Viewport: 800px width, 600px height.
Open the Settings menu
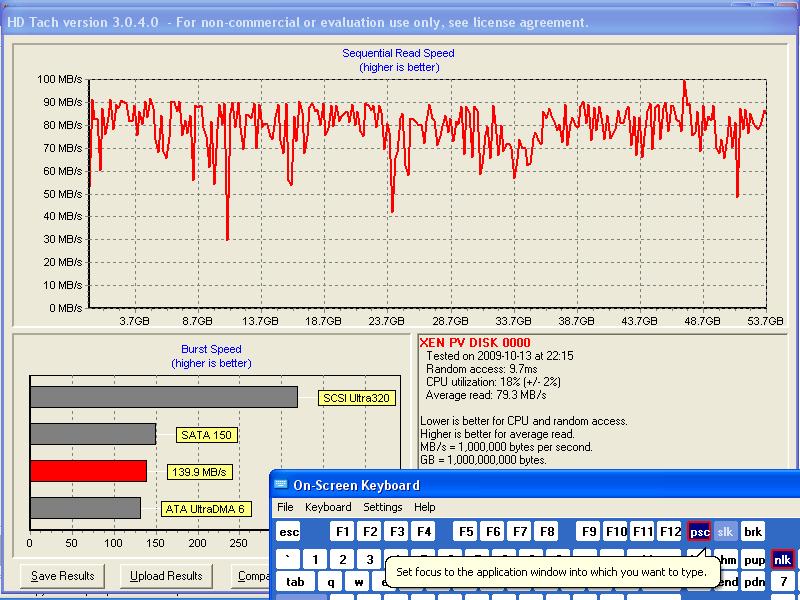(382, 507)
